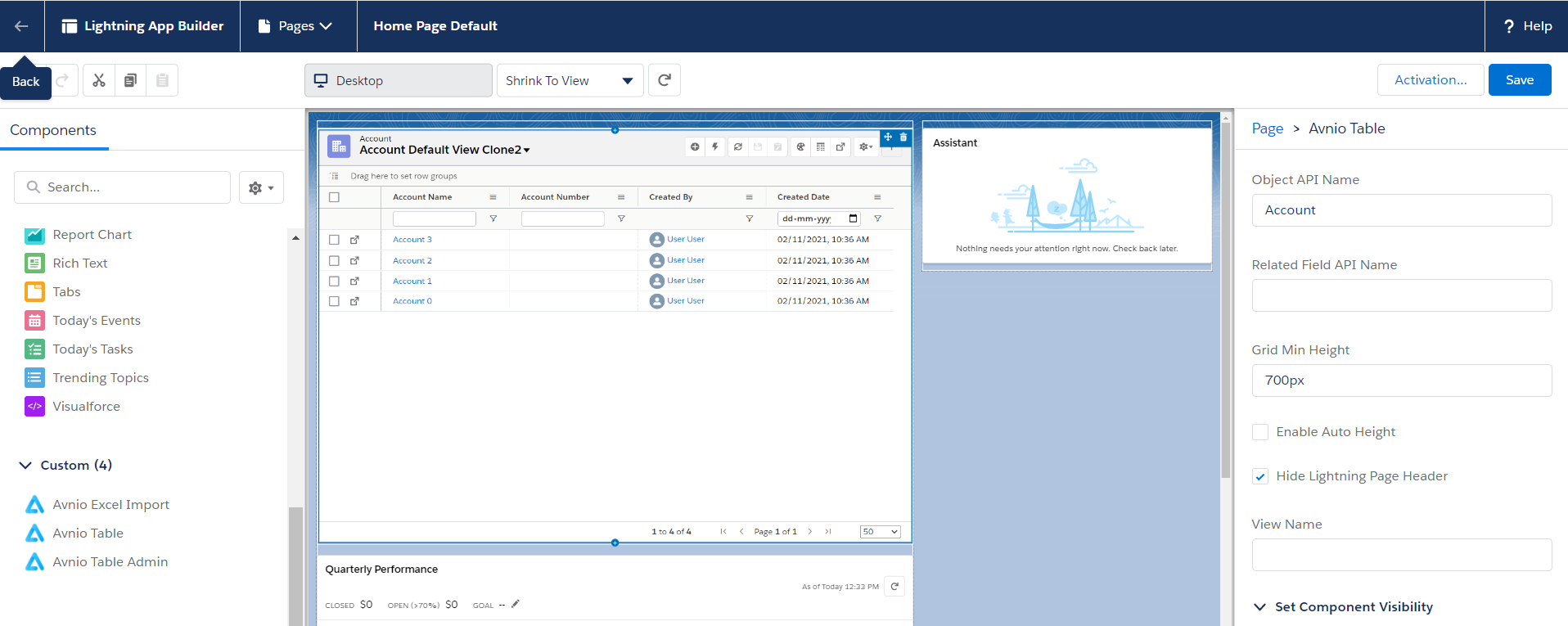Expand the Set Component Visibility section
This screenshot has width=1568, height=626.
point(1259,606)
